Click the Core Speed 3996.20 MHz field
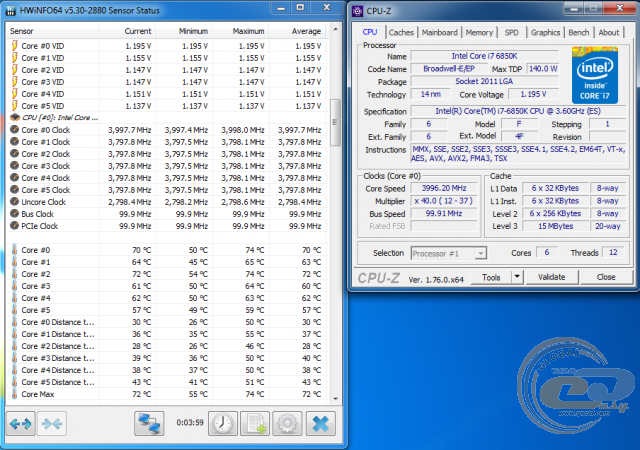The width and height of the screenshot is (640, 450). click(x=444, y=188)
